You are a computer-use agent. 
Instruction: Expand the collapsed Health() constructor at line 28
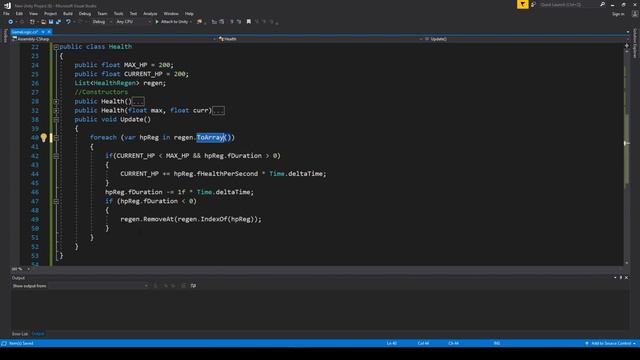[x=56, y=101]
